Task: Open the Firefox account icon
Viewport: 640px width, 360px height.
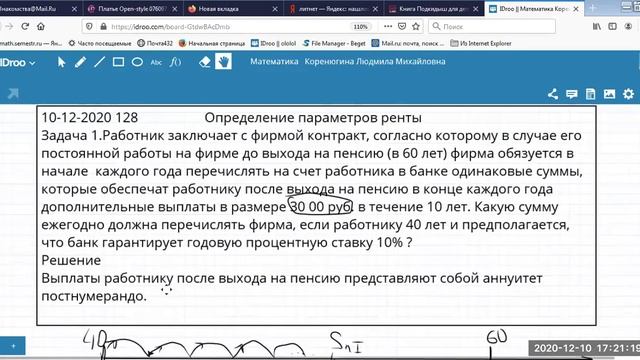Action: [628, 27]
